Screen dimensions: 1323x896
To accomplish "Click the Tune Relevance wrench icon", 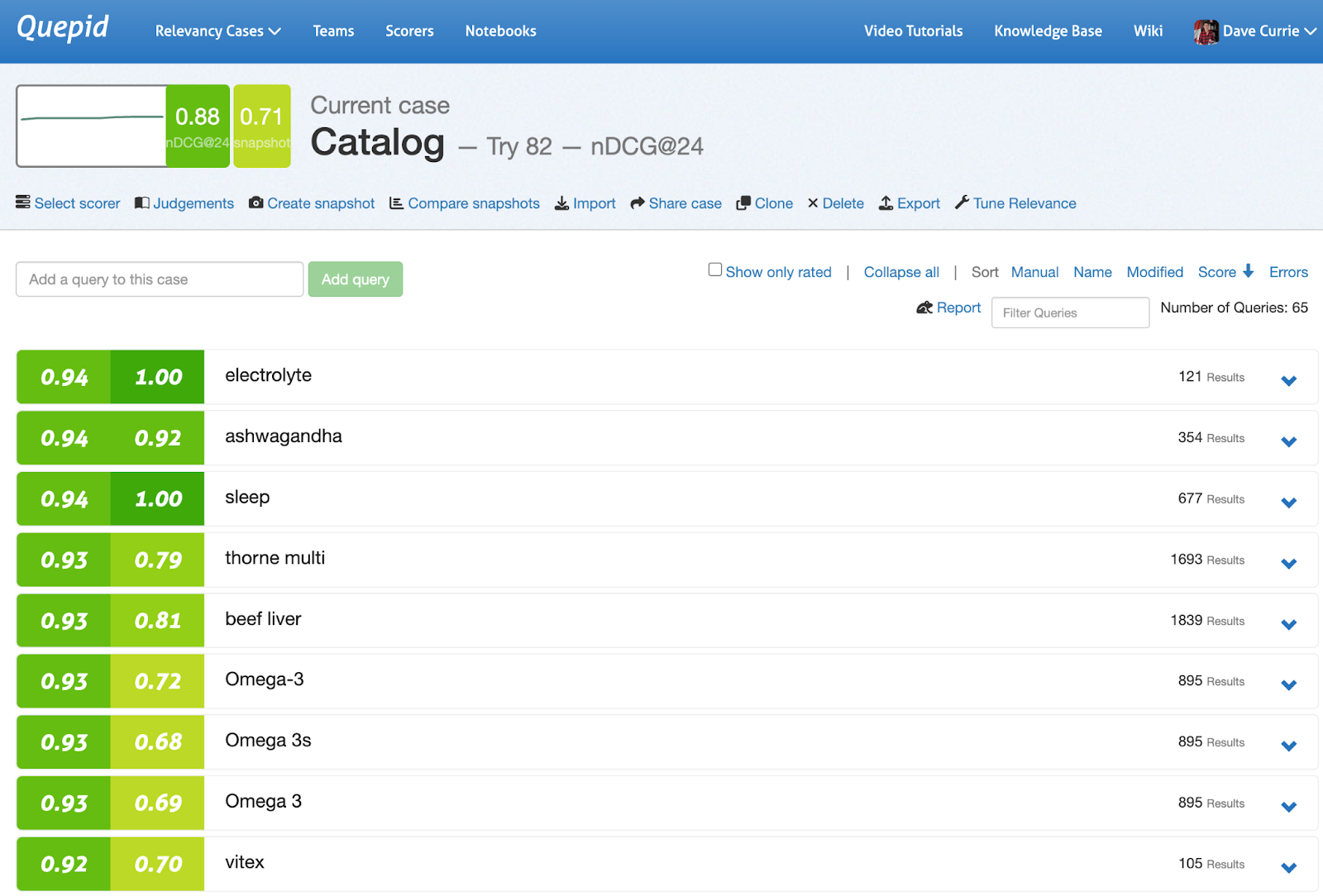I will coord(962,203).
